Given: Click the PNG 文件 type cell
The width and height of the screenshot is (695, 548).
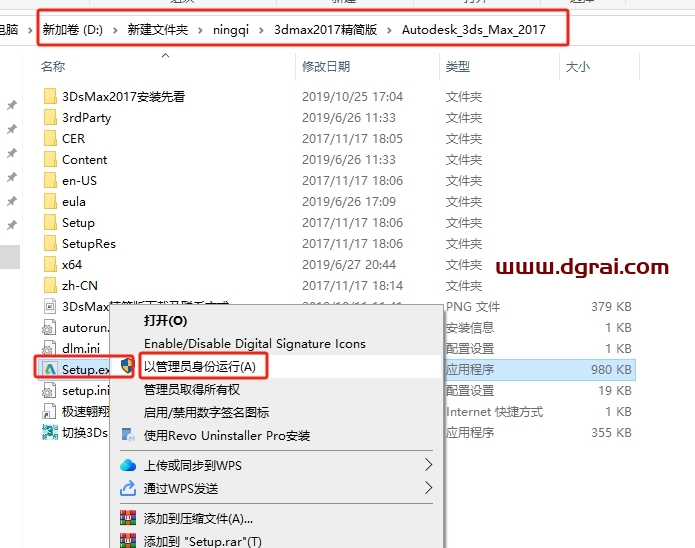Looking at the screenshot, I should point(473,306).
